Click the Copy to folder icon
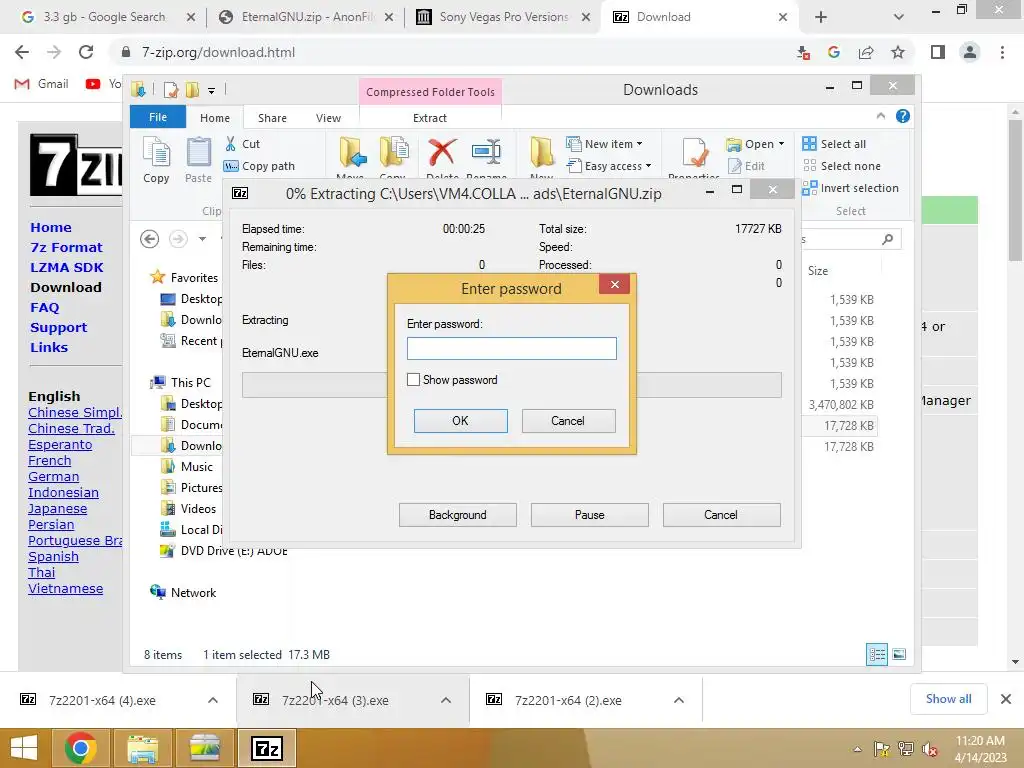The height and width of the screenshot is (768, 1024). pos(394,155)
